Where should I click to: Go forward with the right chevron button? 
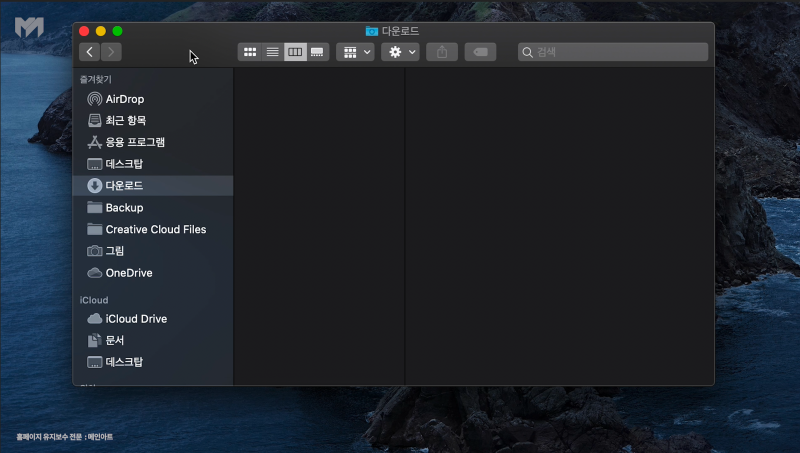click(111, 52)
